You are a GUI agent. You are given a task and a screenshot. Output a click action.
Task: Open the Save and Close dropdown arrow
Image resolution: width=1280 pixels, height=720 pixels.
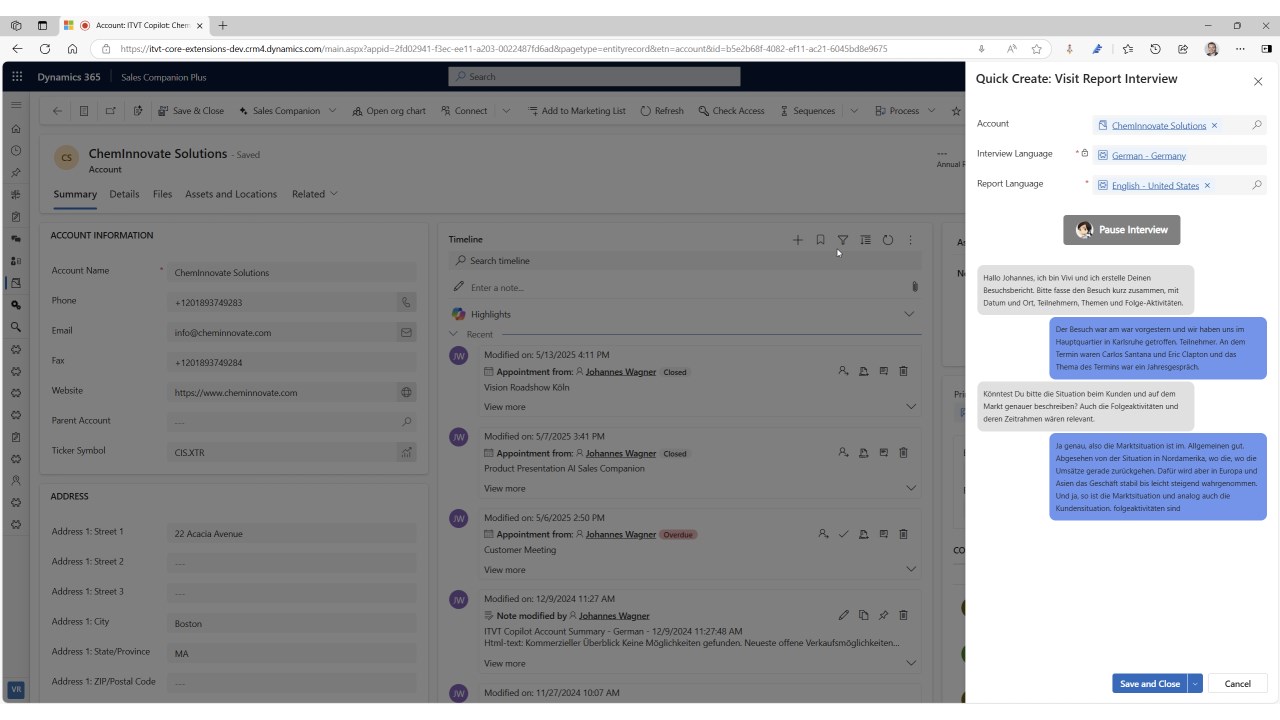click(x=1195, y=684)
